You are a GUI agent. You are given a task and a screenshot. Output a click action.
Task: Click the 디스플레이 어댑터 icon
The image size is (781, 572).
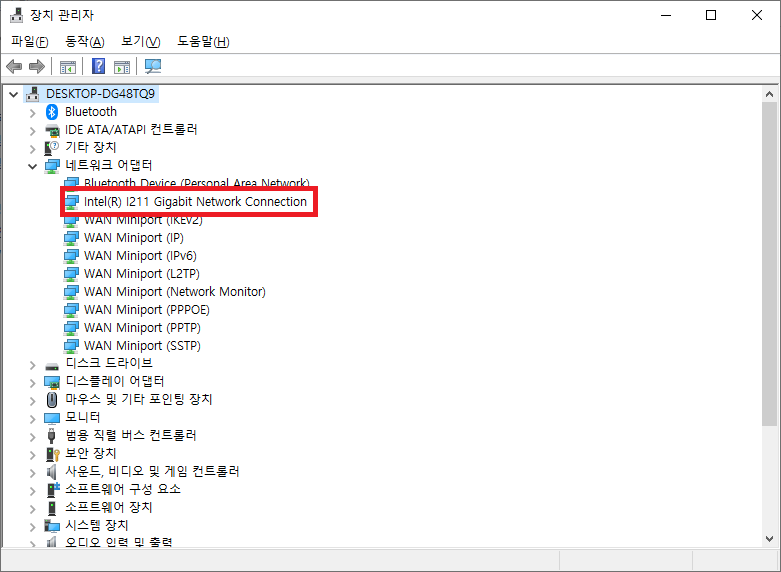[x=52, y=382]
